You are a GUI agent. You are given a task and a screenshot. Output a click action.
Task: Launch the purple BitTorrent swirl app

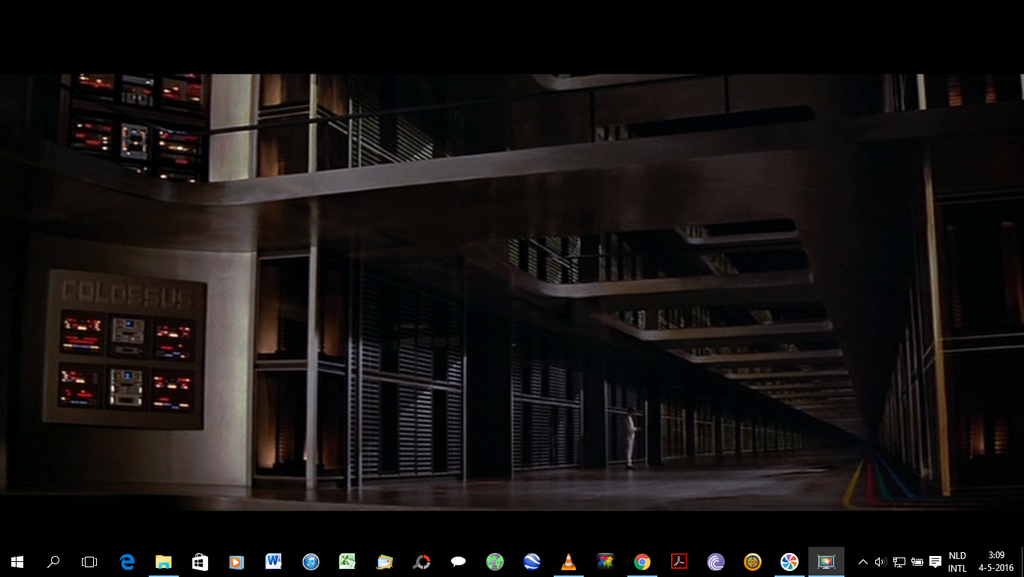(x=716, y=561)
